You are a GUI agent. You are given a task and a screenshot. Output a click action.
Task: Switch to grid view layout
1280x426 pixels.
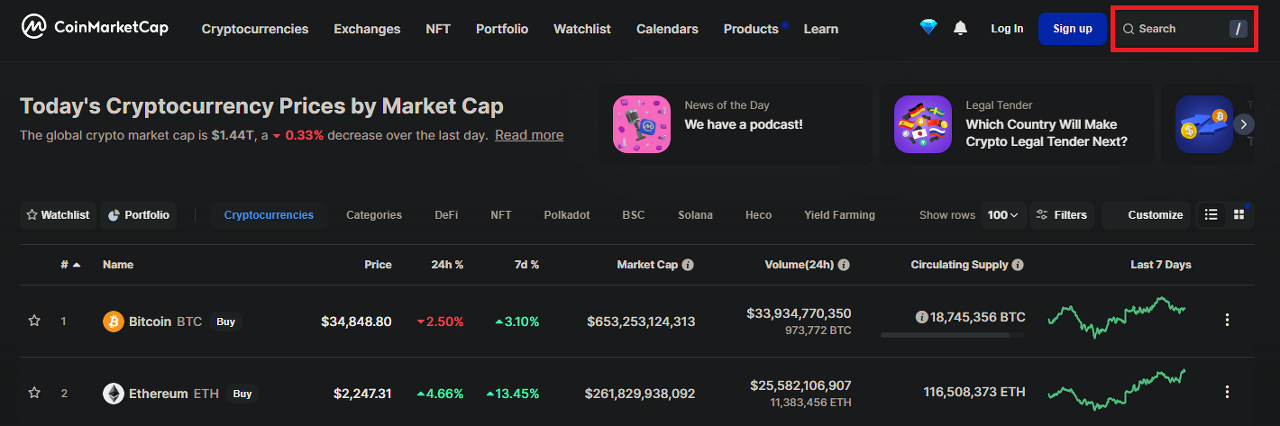point(1239,214)
